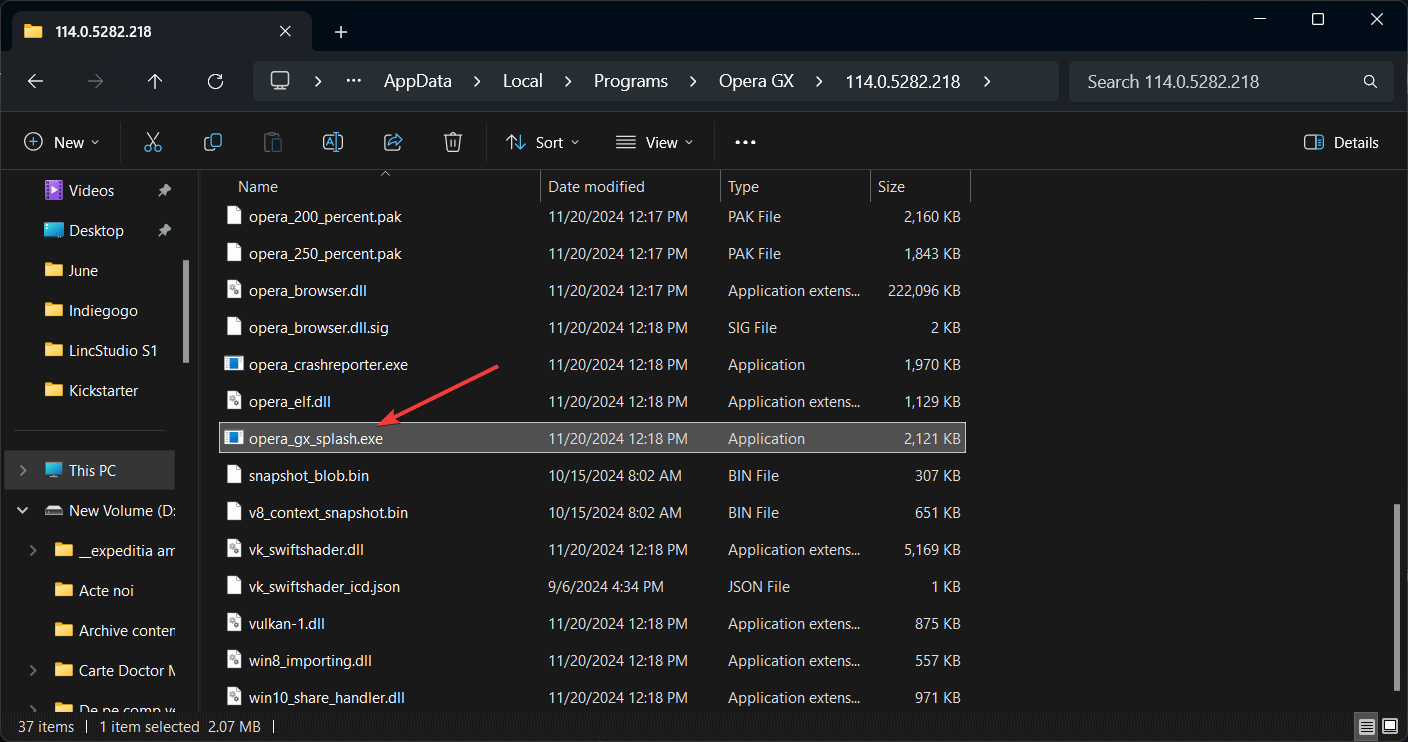Image resolution: width=1408 pixels, height=742 pixels.
Task: Select v8_context_snapshot.bin file
Action: [x=592, y=512]
